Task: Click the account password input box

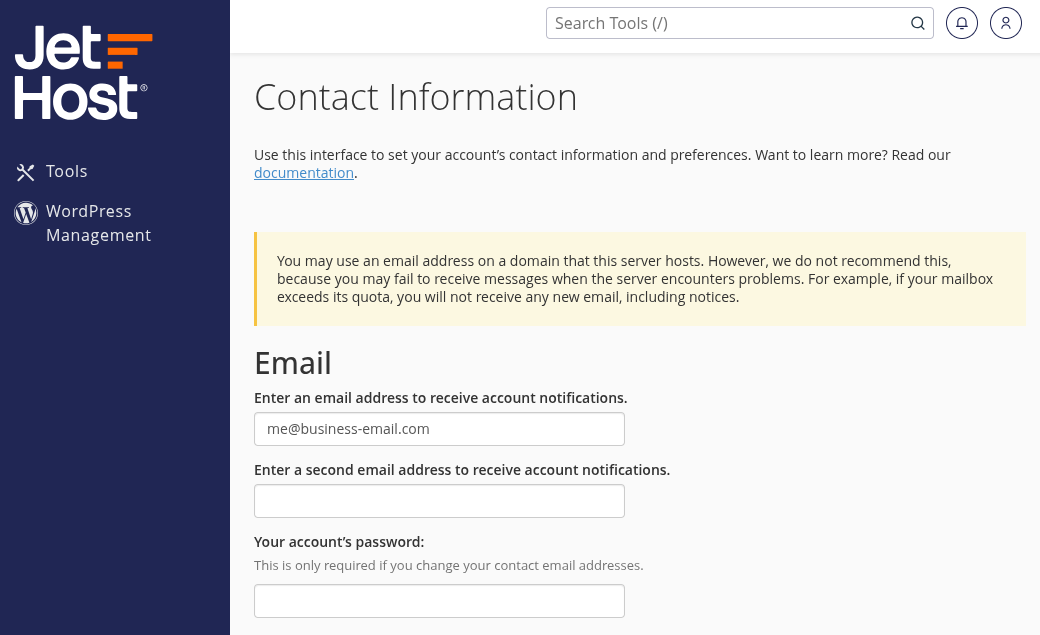Action: click(x=439, y=601)
